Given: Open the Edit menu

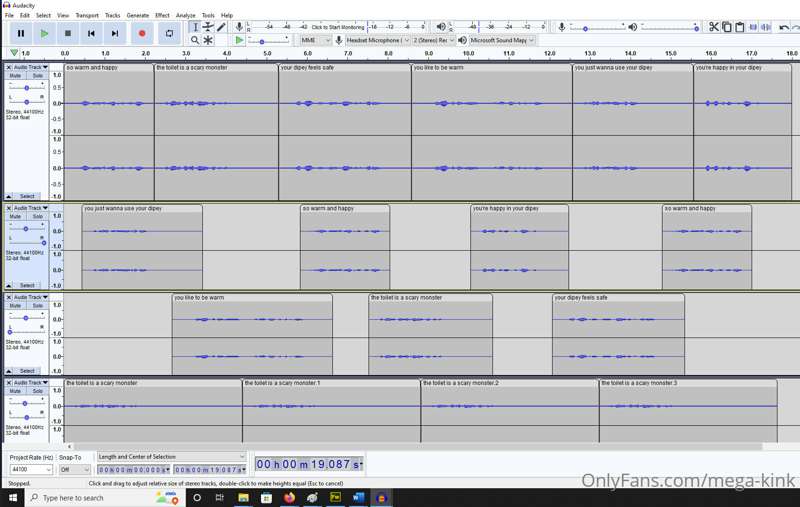Looking at the screenshot, I should pos(24,15).
